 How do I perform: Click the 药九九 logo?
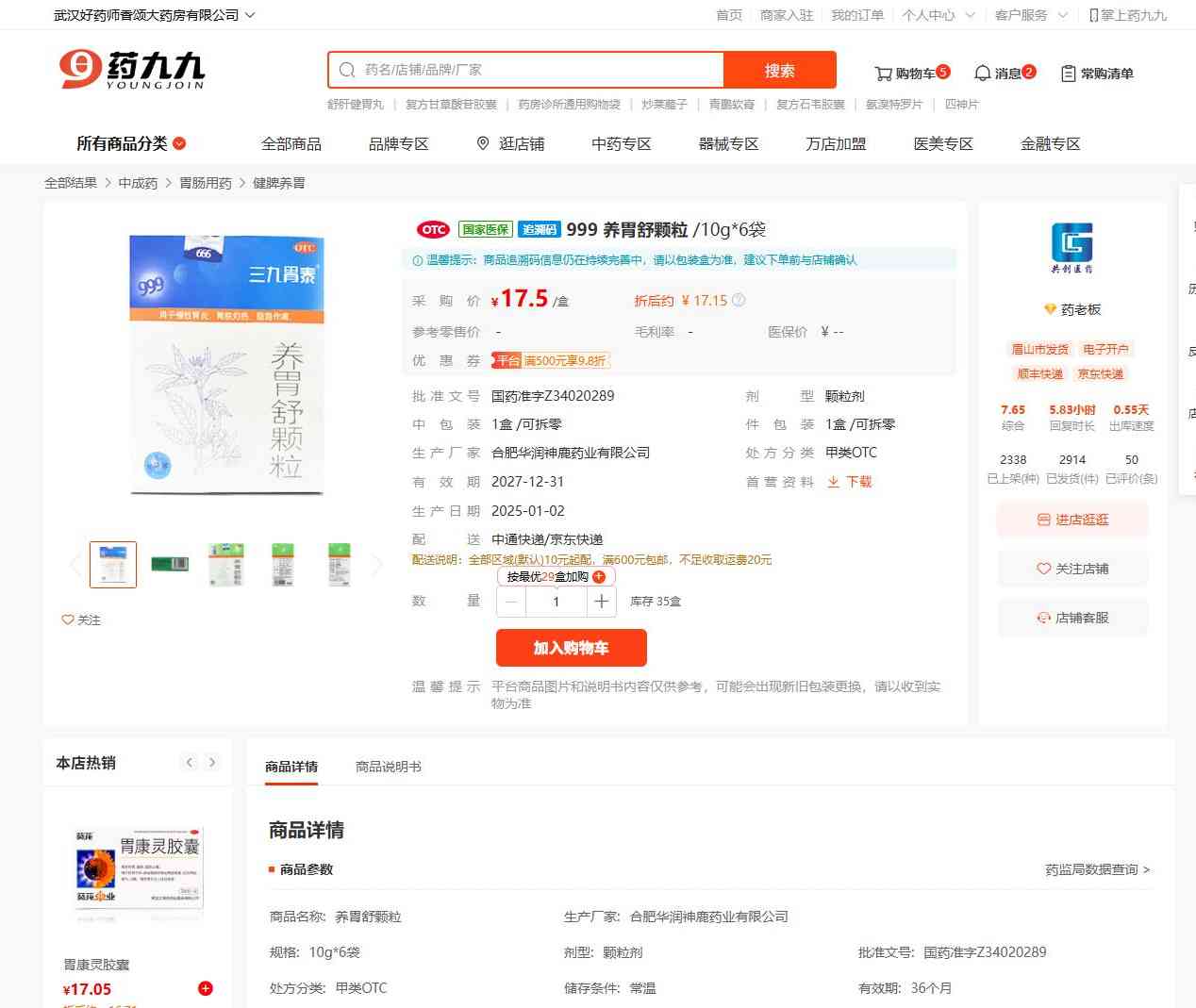pos(132,70)
